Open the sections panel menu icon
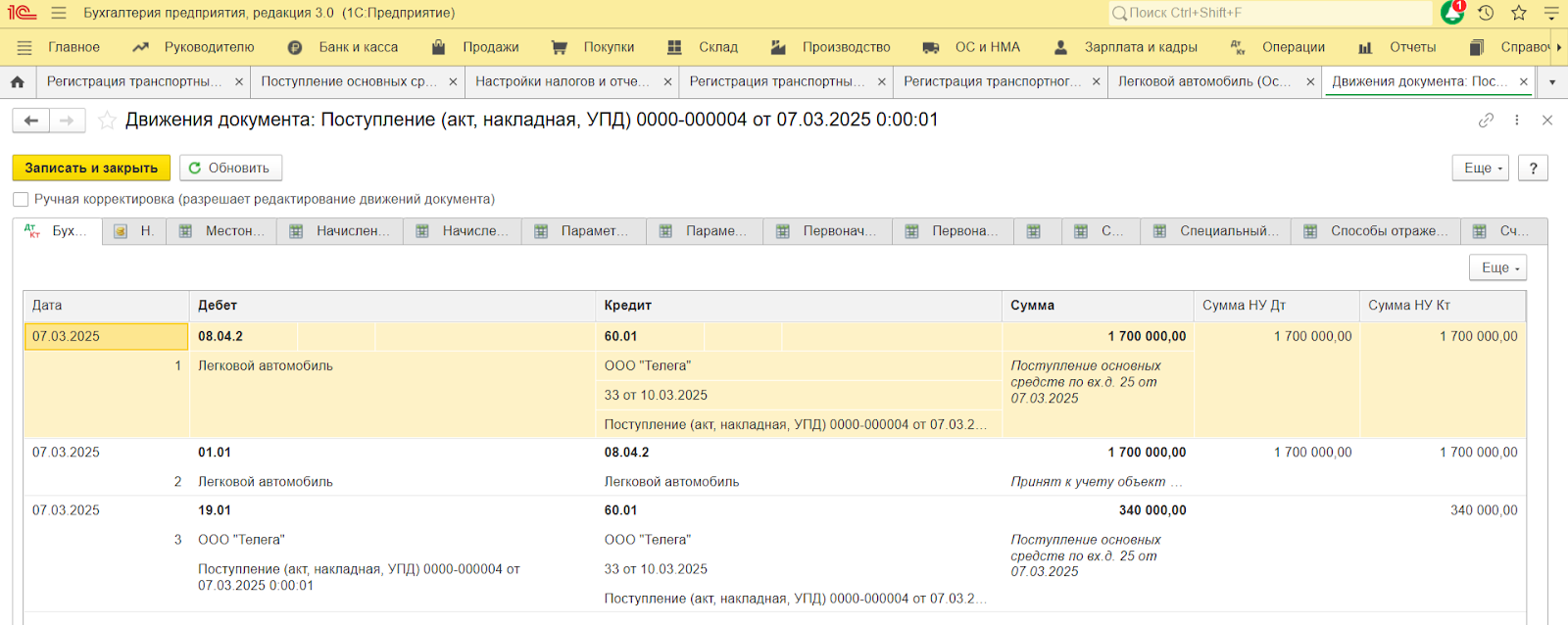Image resolution: width=1568 pixels, height=625 pixels. (x=25, y=47)
